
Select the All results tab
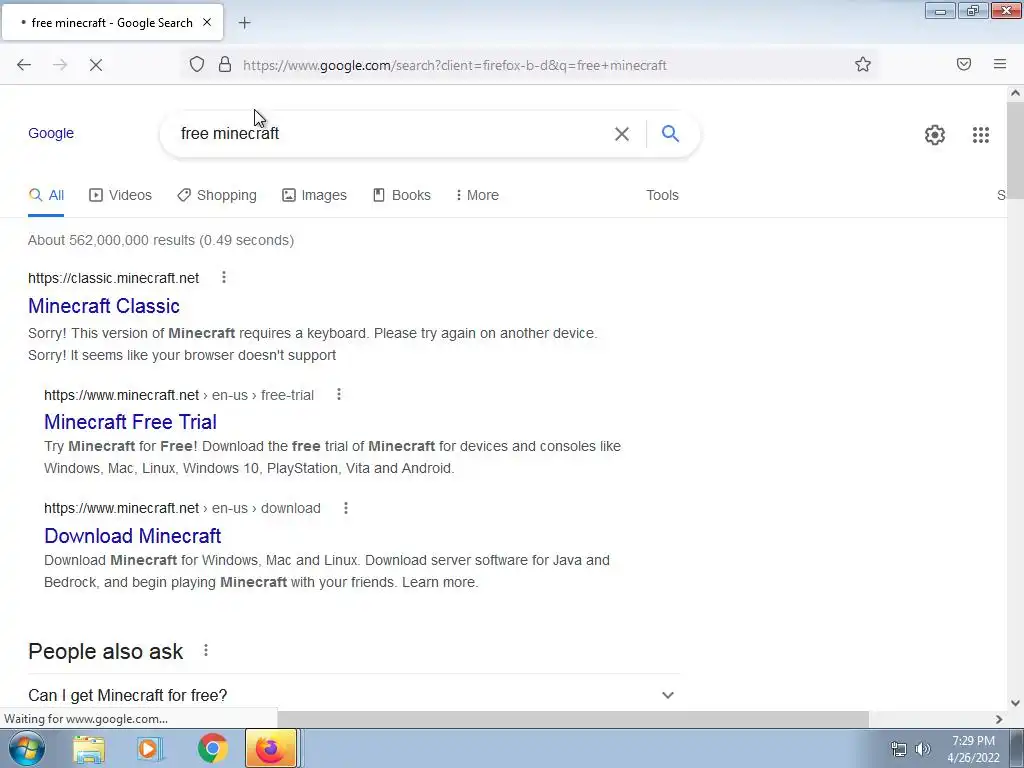click(46, 195)
